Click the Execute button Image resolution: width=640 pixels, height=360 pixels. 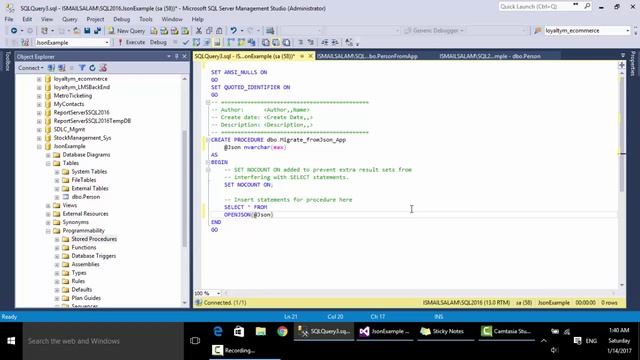(x=131, y=42)
